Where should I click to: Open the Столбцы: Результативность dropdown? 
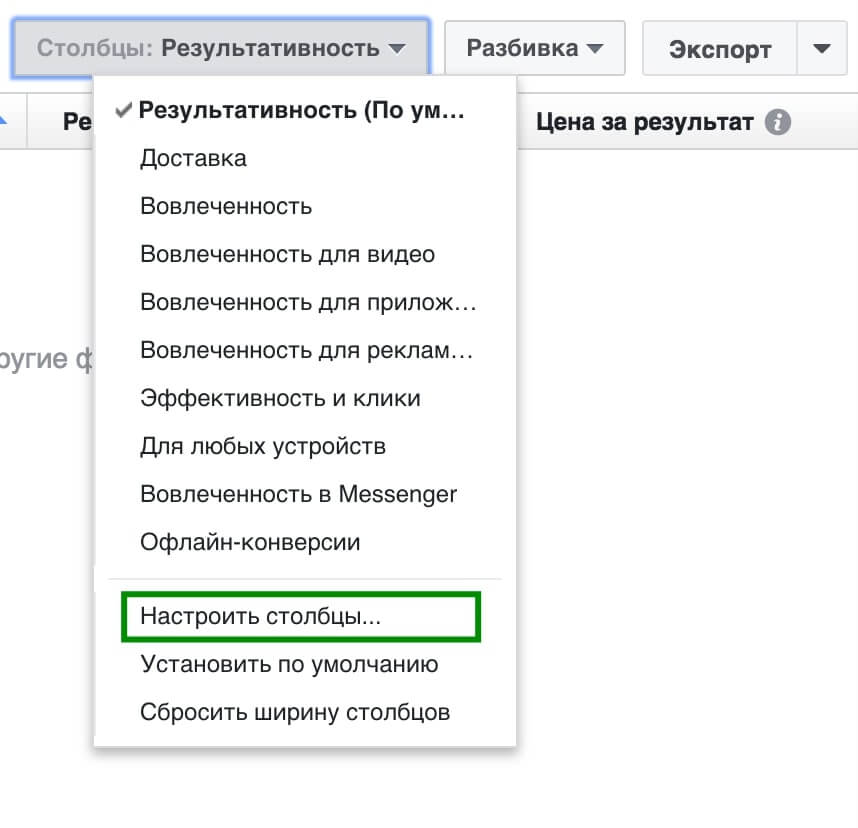(220, 46)
